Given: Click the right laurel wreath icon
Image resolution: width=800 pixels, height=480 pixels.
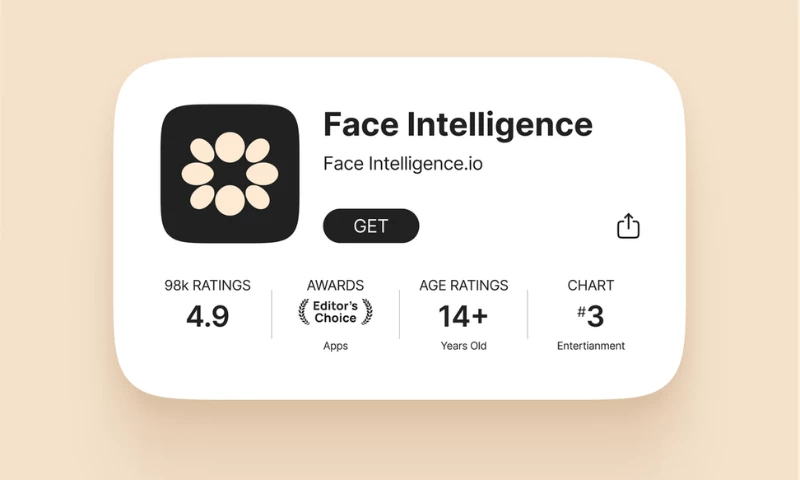Looking at the screenshot, I should tap(367, 312).
